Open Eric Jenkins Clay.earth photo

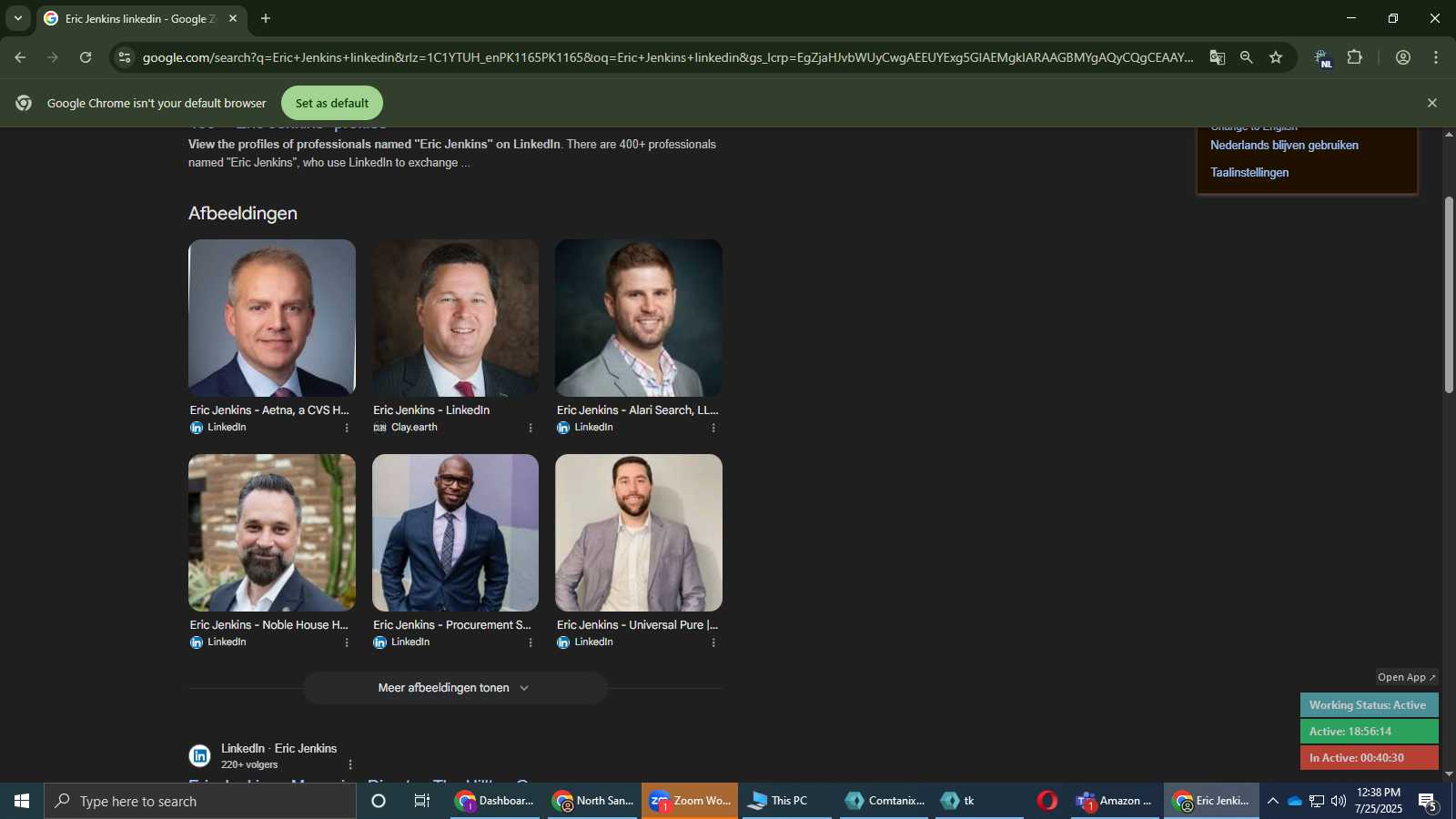click(x=455, y=318)
